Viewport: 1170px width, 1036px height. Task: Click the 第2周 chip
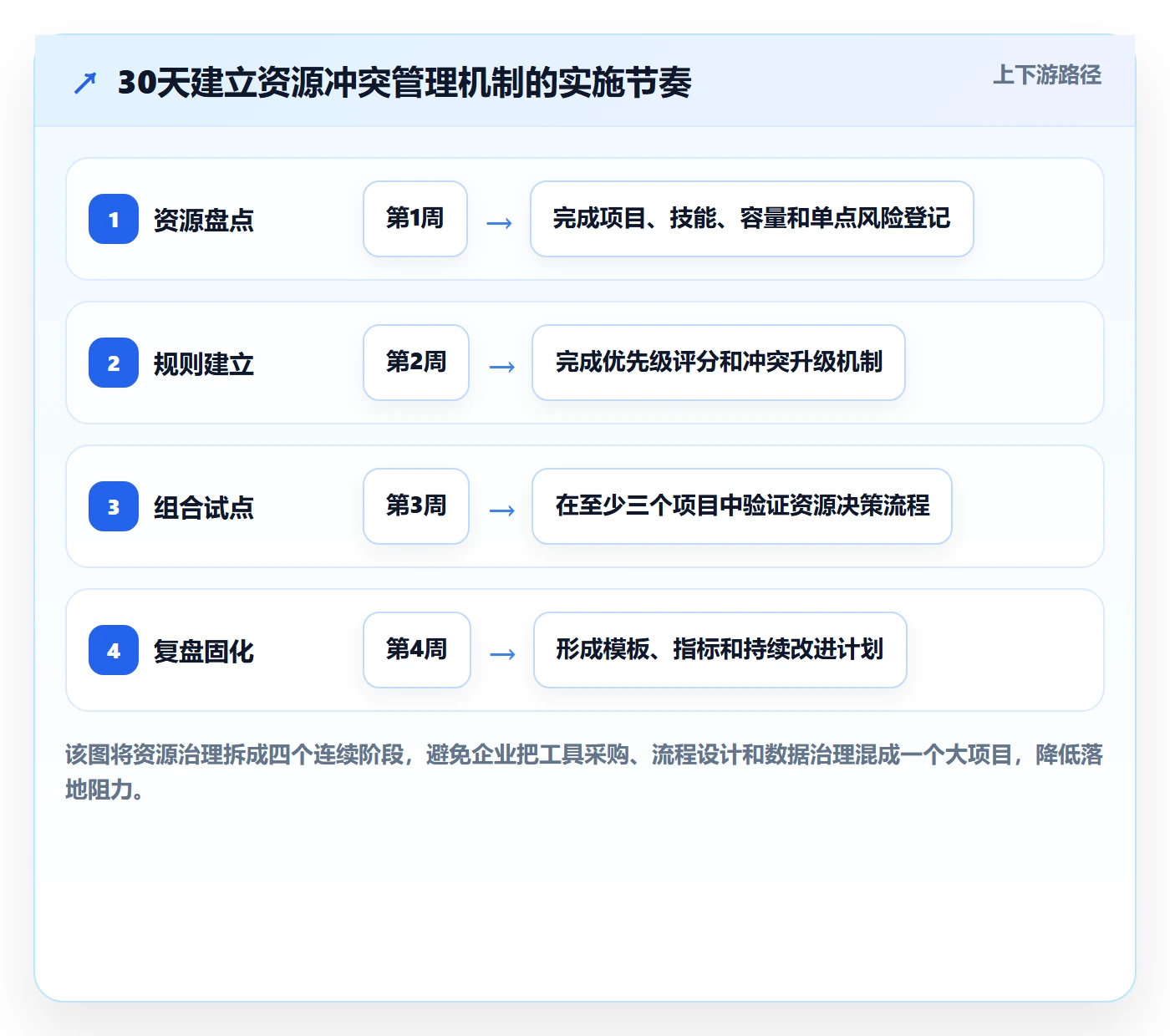click(416, 363)
